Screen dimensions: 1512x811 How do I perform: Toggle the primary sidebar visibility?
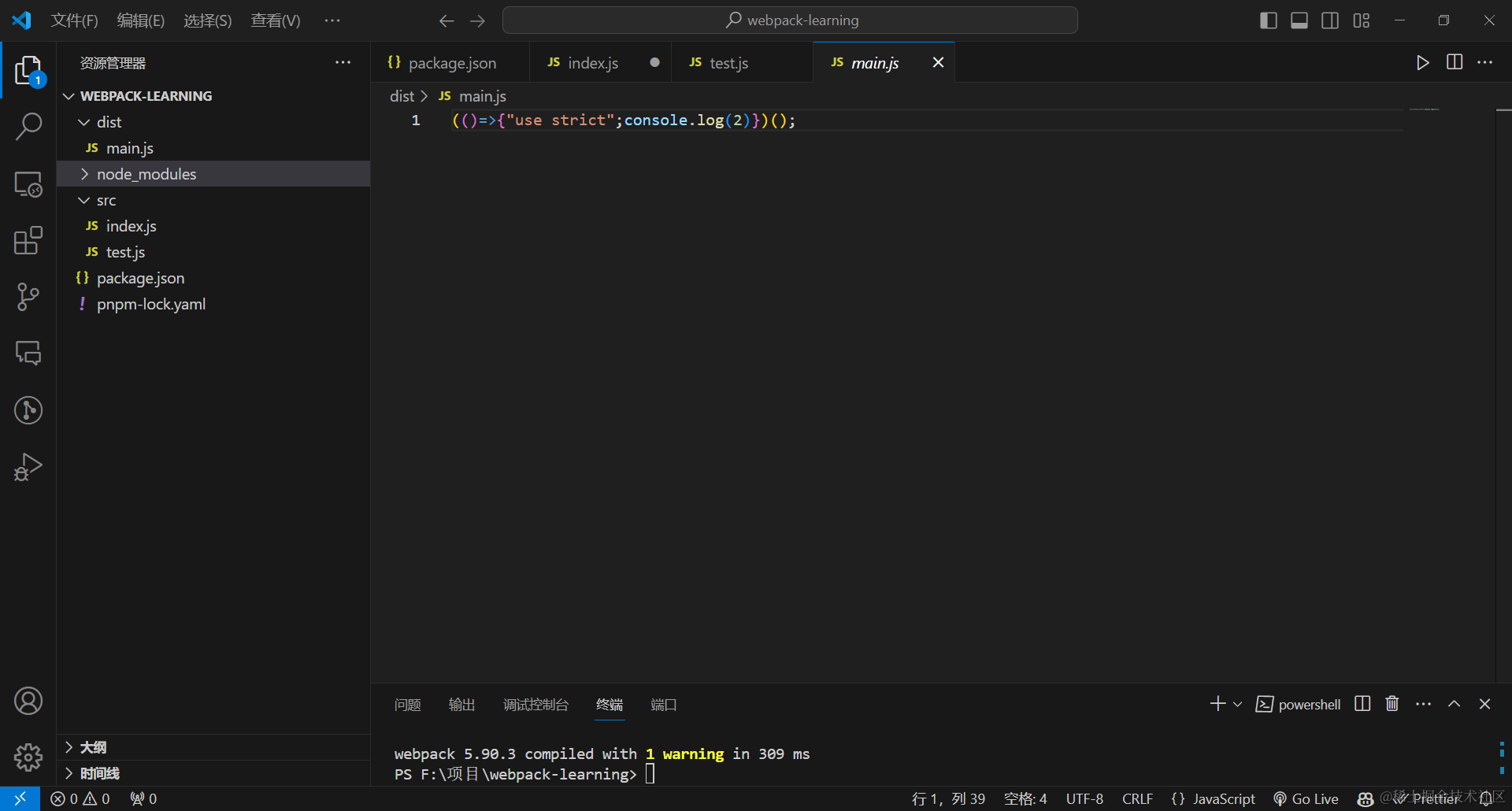(x=1269, y=20)
